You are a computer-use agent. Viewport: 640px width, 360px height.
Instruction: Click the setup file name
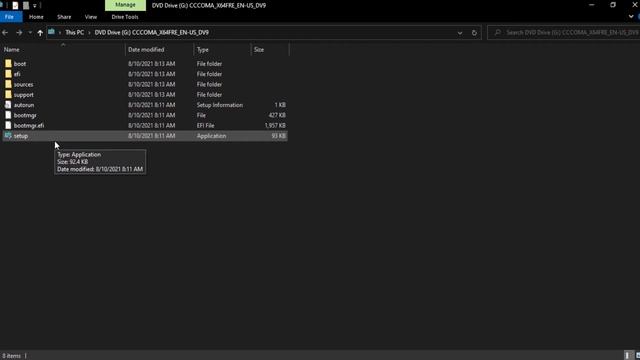[21, 136]
